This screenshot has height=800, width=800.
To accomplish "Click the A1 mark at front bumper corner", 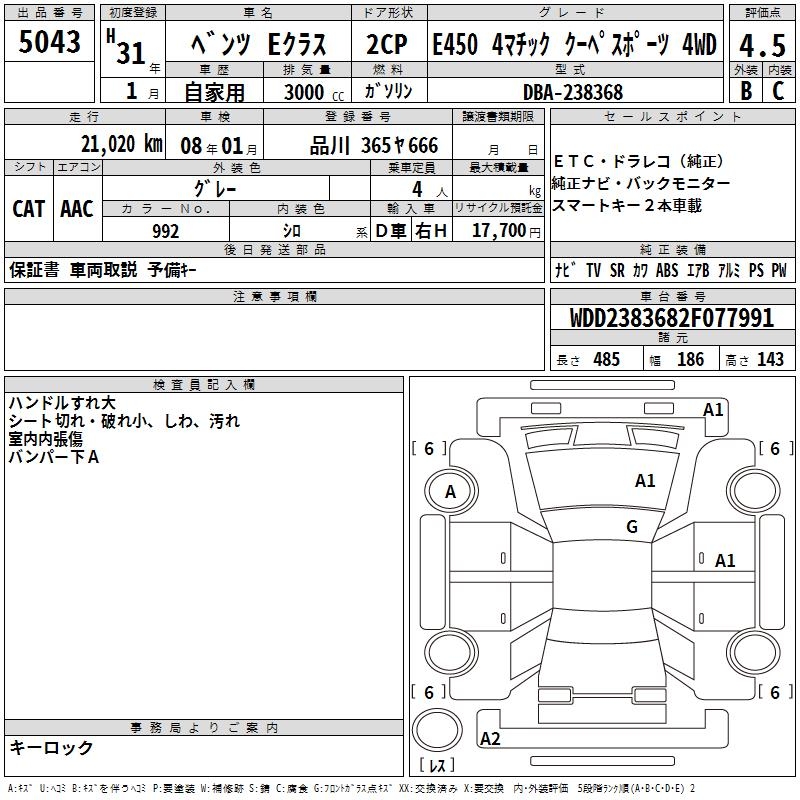I will (713, 410).
